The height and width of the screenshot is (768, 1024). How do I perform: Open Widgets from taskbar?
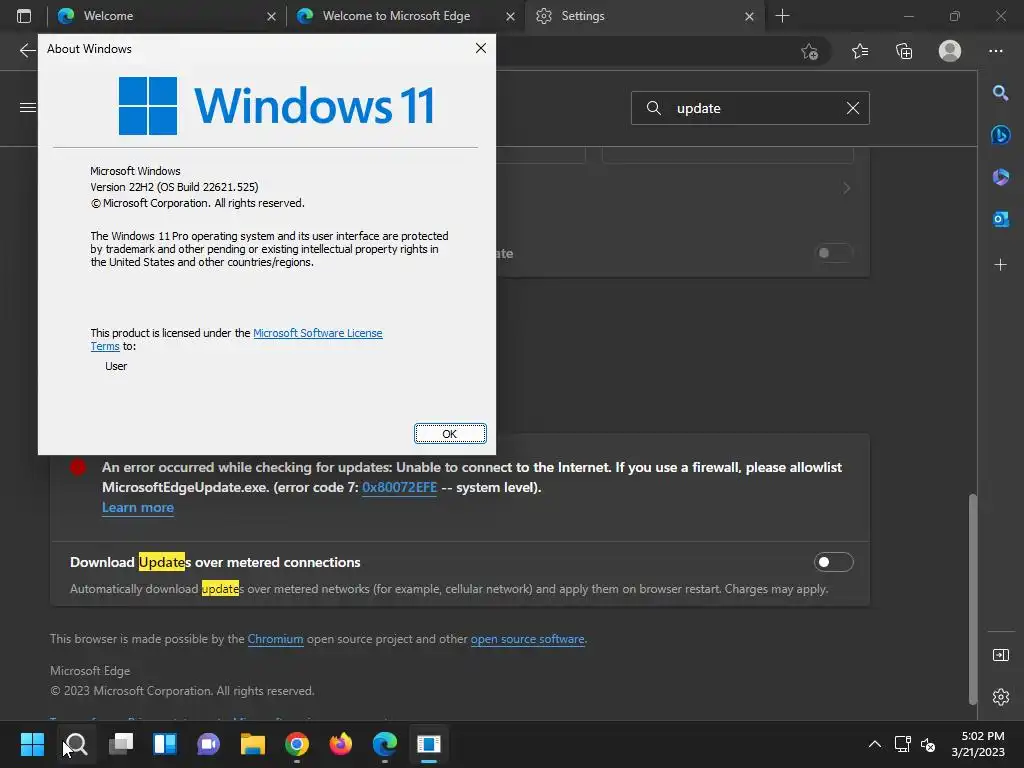click(x=165, y=744)
